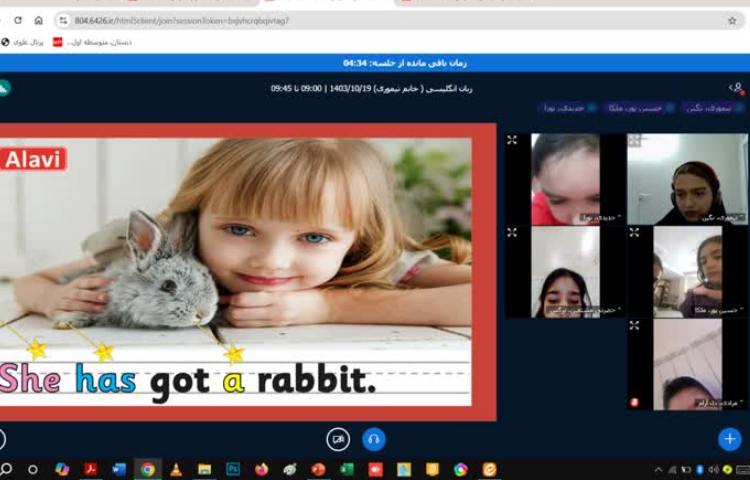Select the middle participant name chip
750x480 pixels.
pyautogui.click(x=639, y=108)
